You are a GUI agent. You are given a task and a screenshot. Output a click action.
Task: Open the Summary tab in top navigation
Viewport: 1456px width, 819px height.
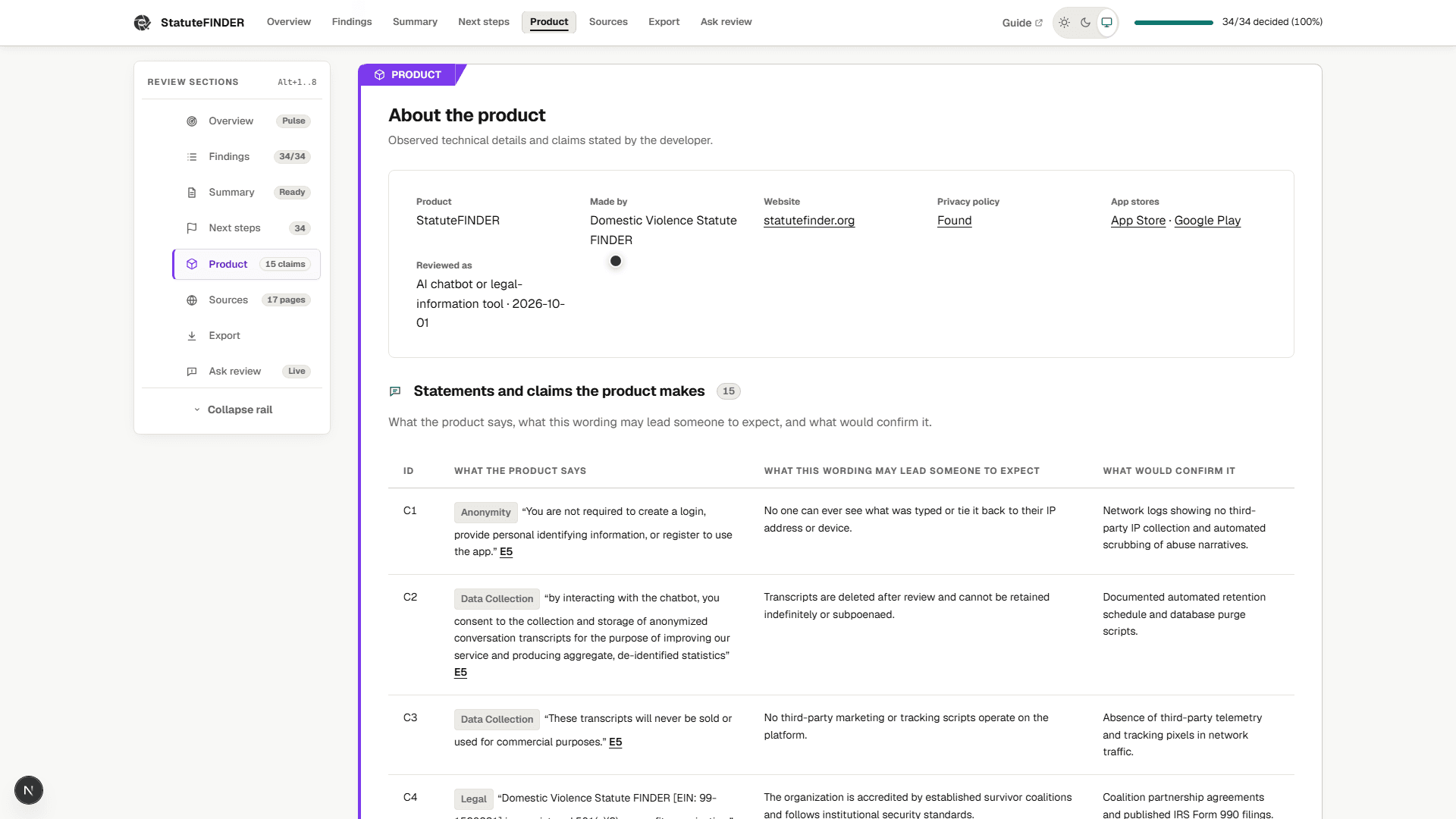point(415,22)
